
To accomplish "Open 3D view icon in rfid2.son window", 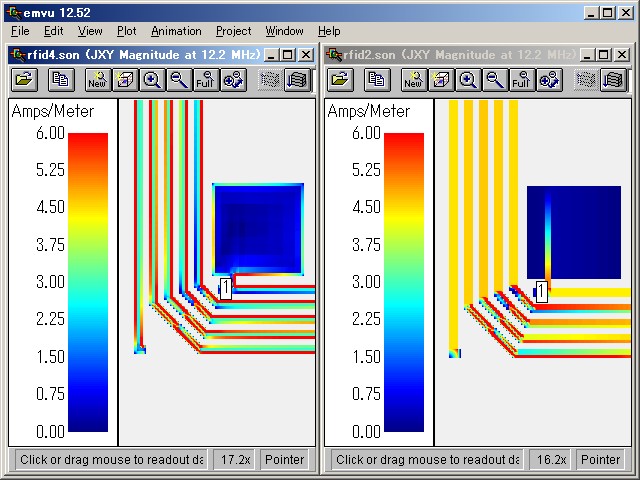I will click(x=441, y=80).
